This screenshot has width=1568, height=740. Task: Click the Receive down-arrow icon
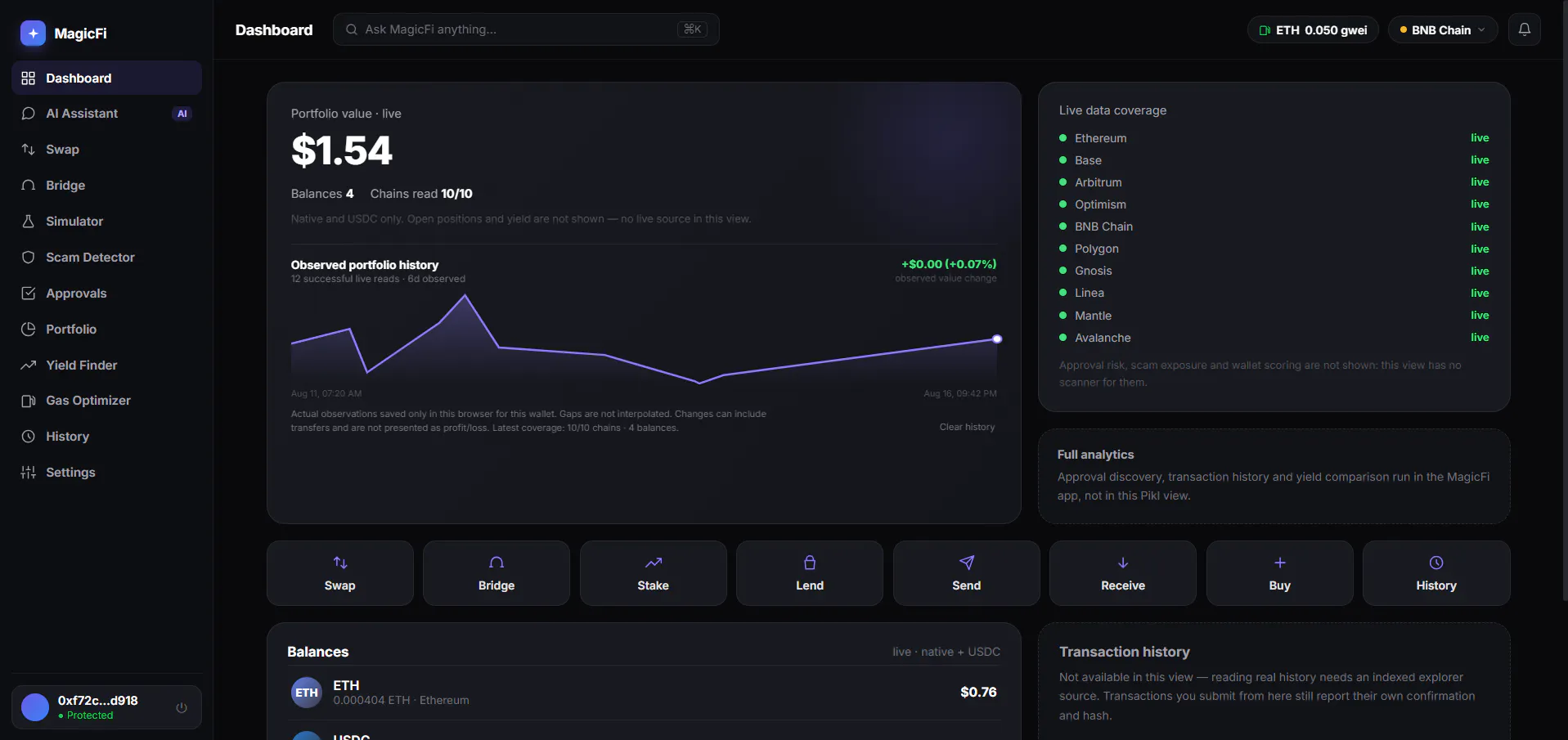(1123, 563)
